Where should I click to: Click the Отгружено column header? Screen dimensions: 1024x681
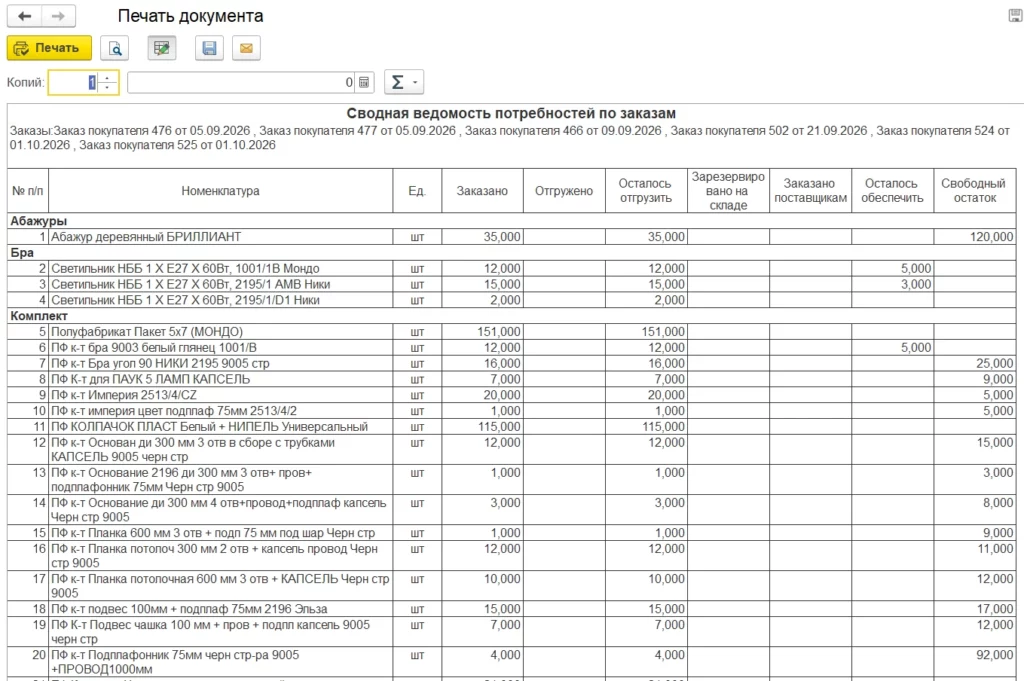pos(564,191)
